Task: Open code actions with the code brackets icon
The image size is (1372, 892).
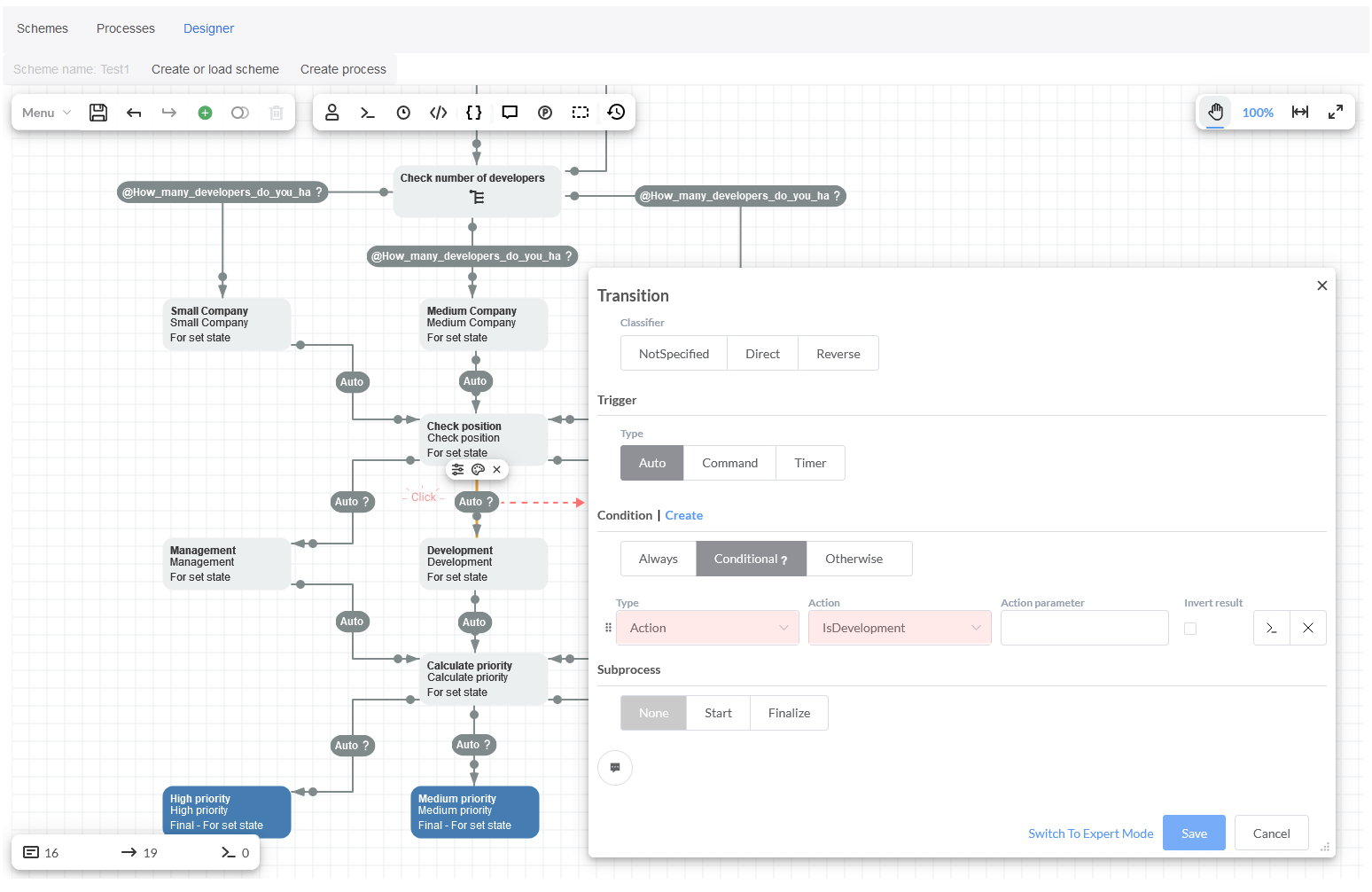Action: point(439,113)
